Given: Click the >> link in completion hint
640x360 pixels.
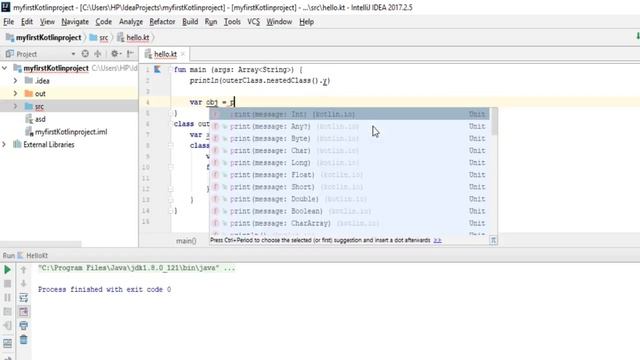Looking at the screenshot, I should click(x=437, y=240).
